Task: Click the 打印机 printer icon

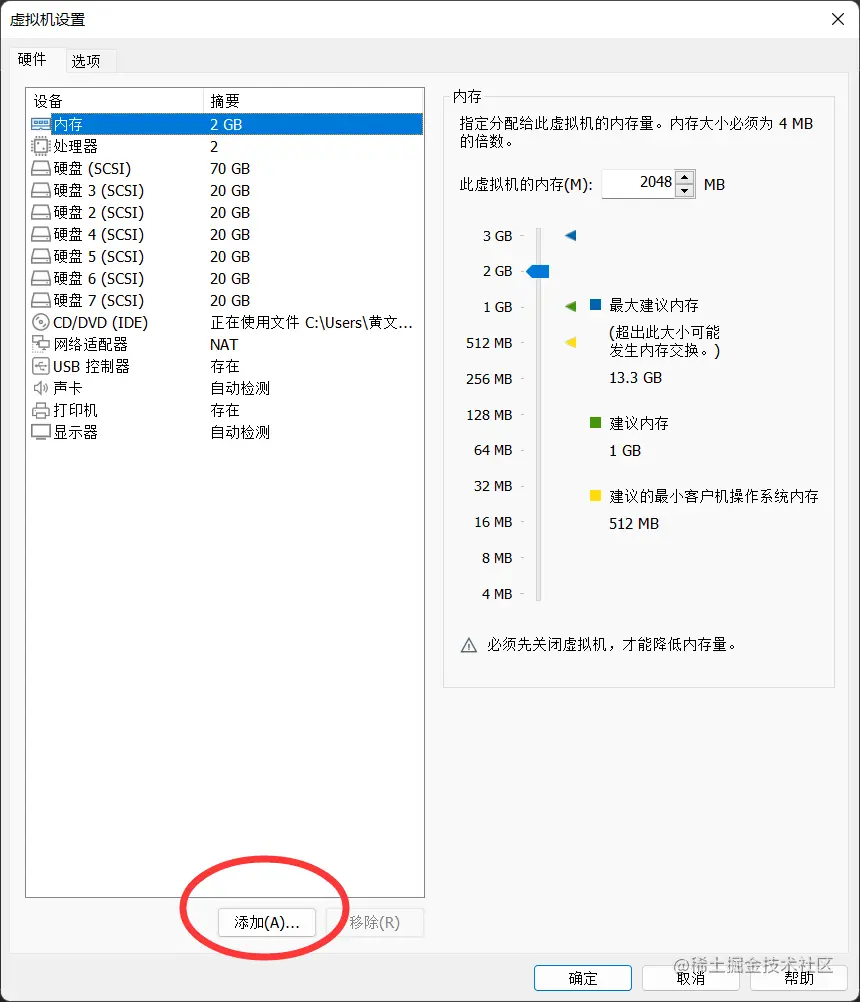Action: [40, 410]
